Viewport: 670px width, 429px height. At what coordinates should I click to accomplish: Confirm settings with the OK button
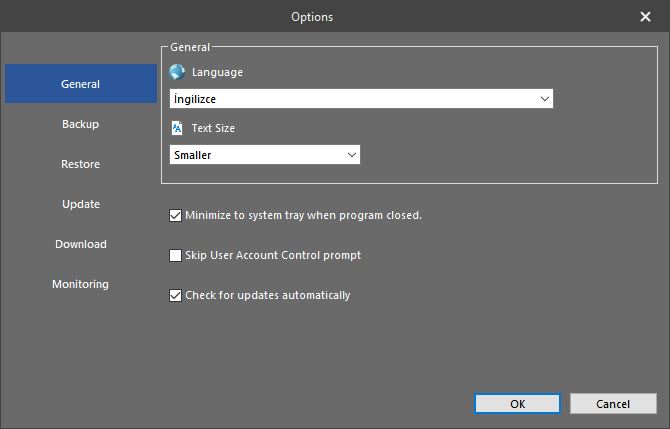[x=517, y=404]
